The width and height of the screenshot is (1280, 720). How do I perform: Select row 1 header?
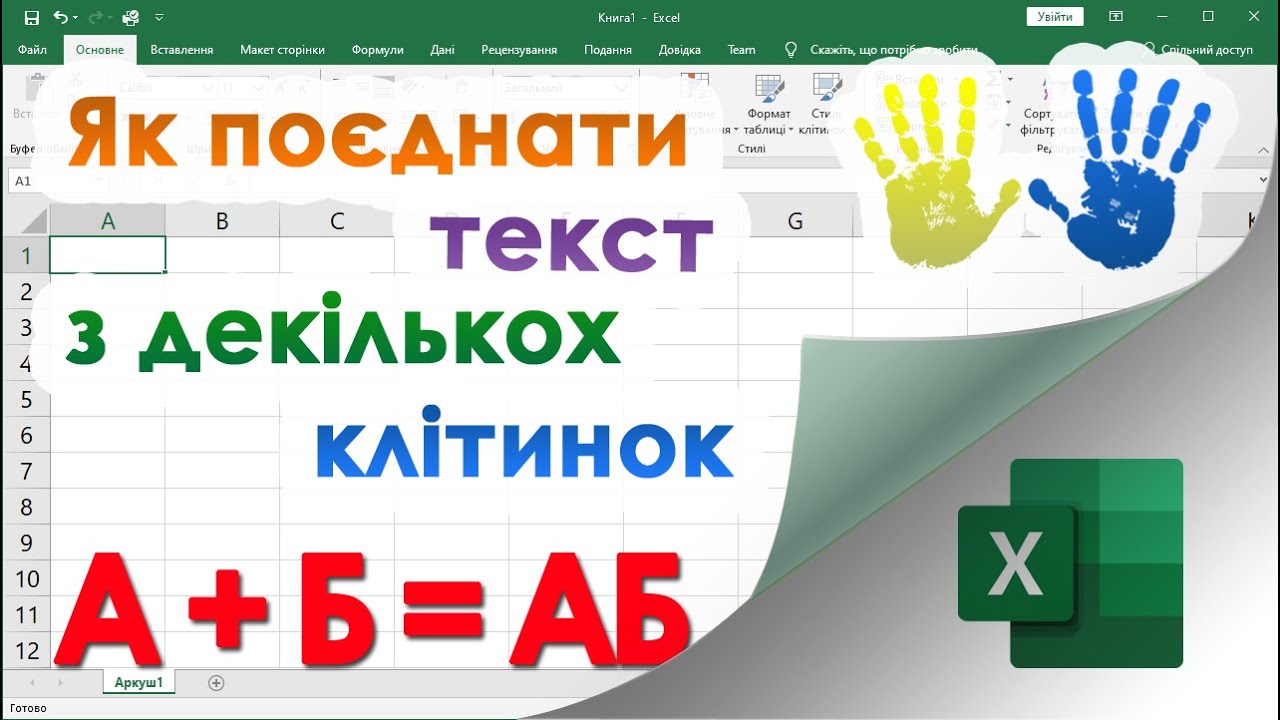(x=26, y=255)
